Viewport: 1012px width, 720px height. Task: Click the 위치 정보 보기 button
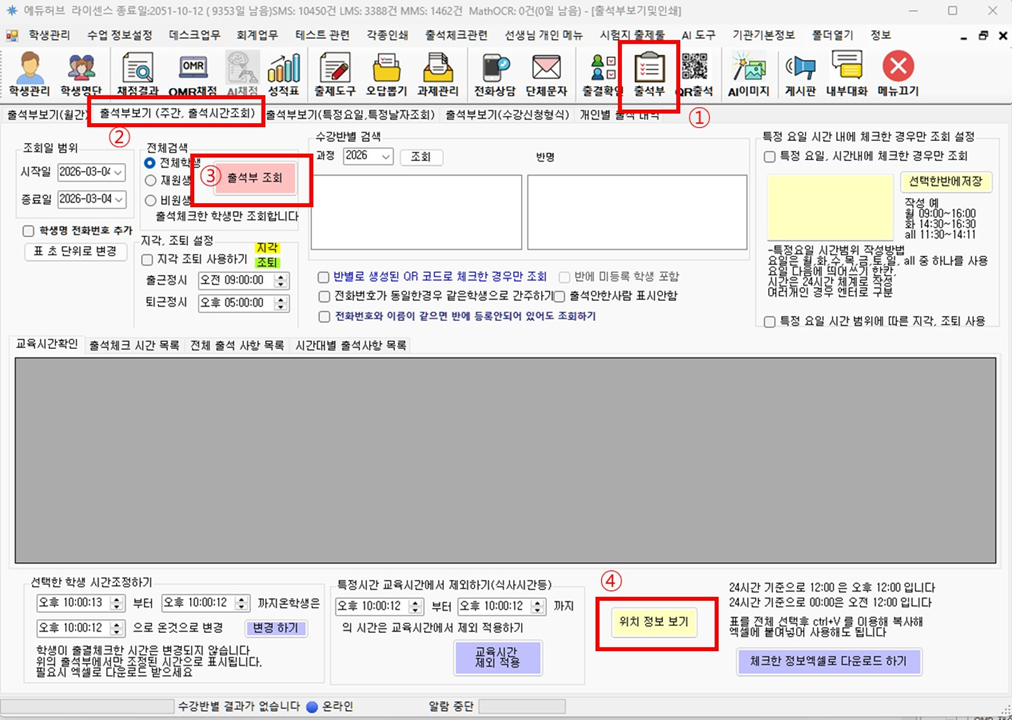click(656, 622)
